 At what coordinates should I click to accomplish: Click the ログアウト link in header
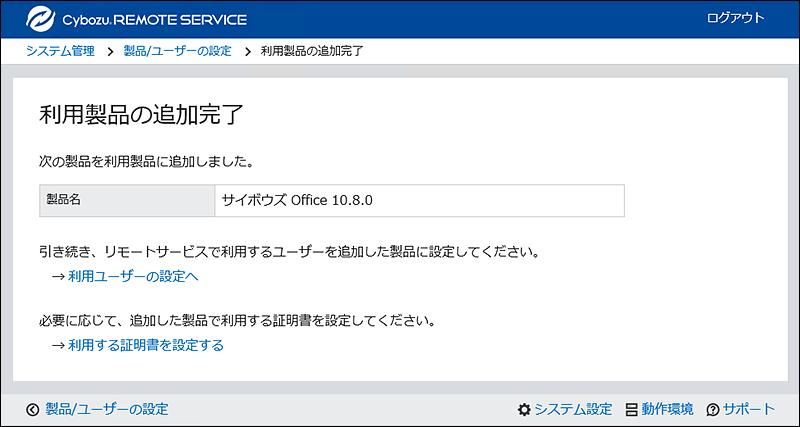735,18
